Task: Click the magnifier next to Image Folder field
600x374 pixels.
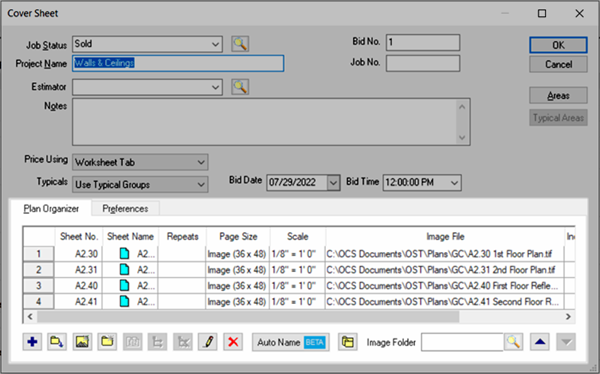Action: [514, 342]
